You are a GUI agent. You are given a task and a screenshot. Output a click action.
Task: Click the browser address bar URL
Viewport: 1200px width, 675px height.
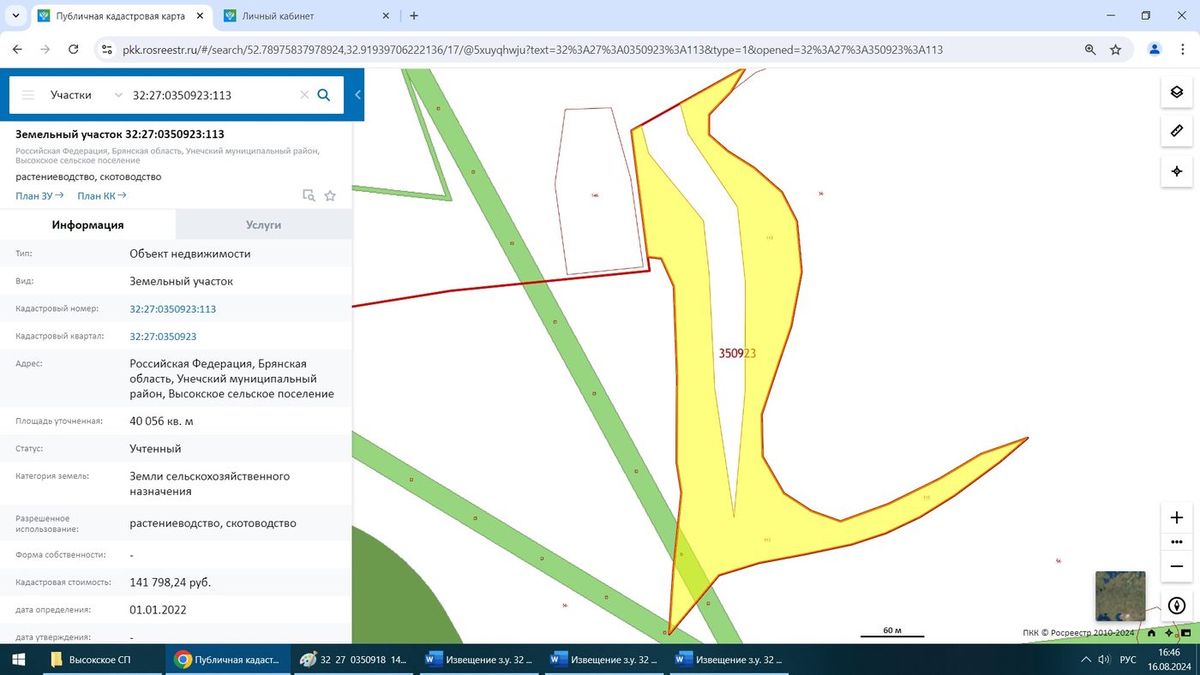pos(532,49)
